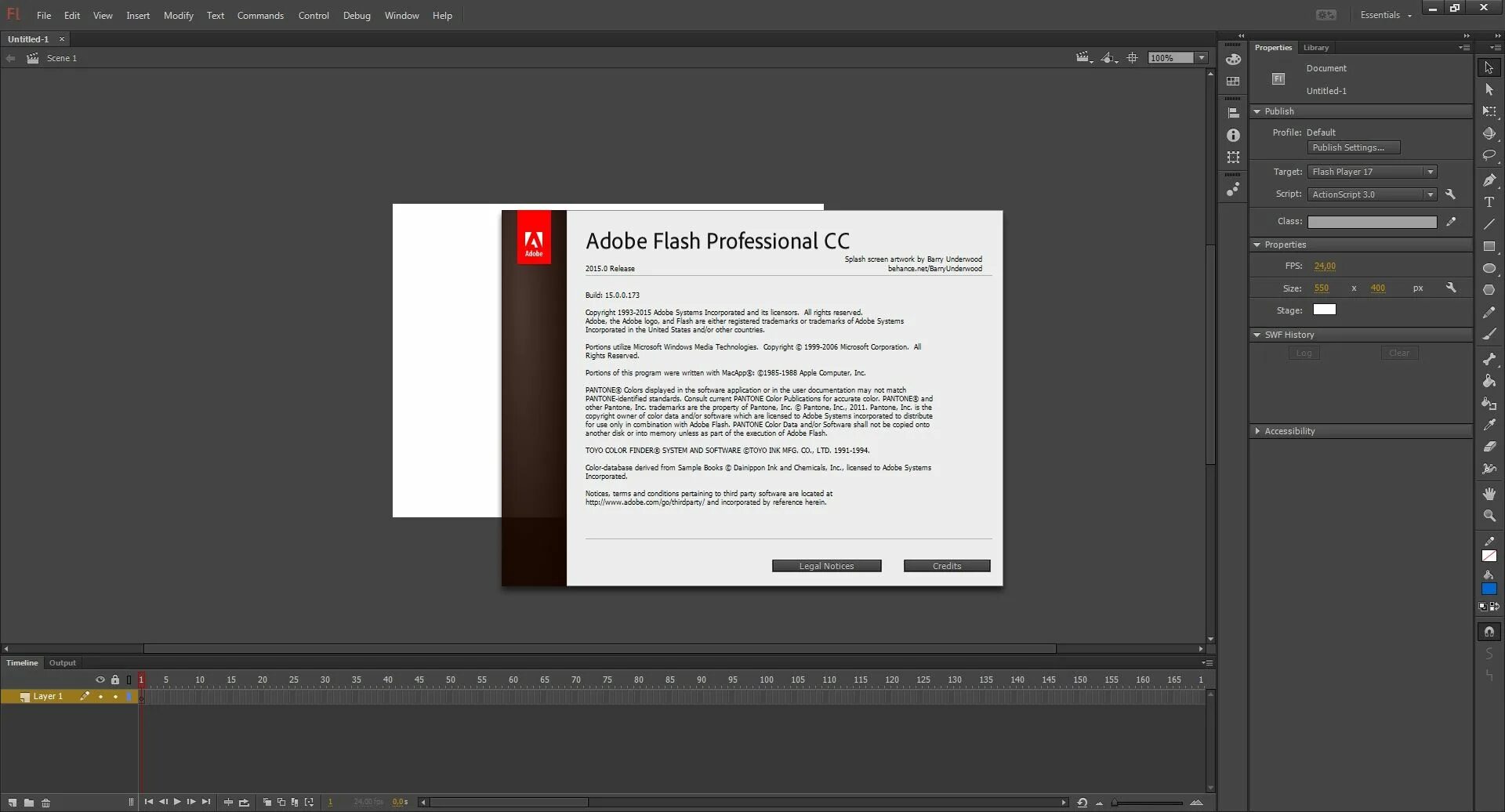Image resolution: width=1505 pixels, height=812 pixels.
Task: Select the Width tool
Action: tap(1489, 469)
